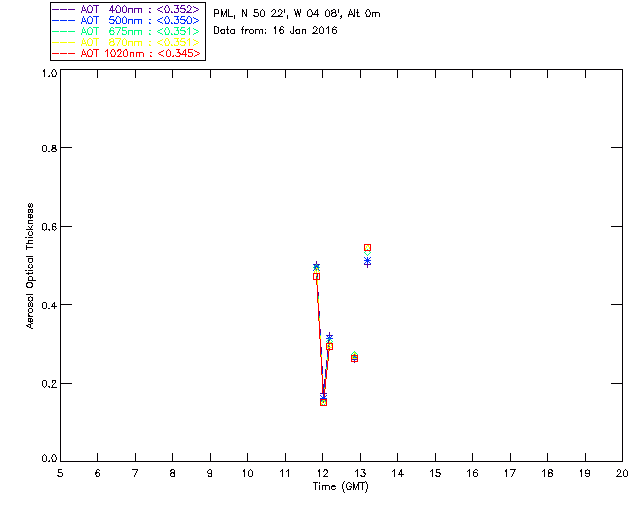Click the red square near 0.3 after hour 12
This screenshot has width=640, height=512.
click(329, 346)
